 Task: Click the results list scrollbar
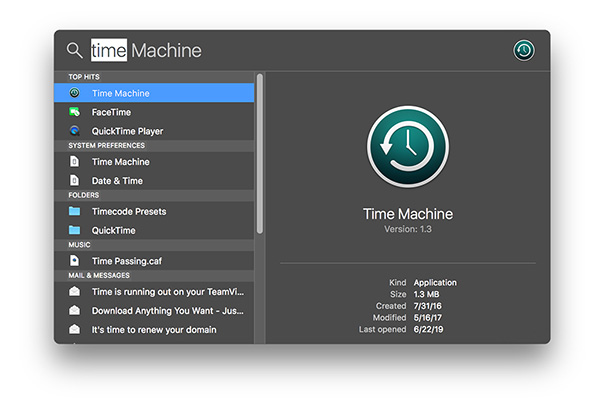[260, 153]
